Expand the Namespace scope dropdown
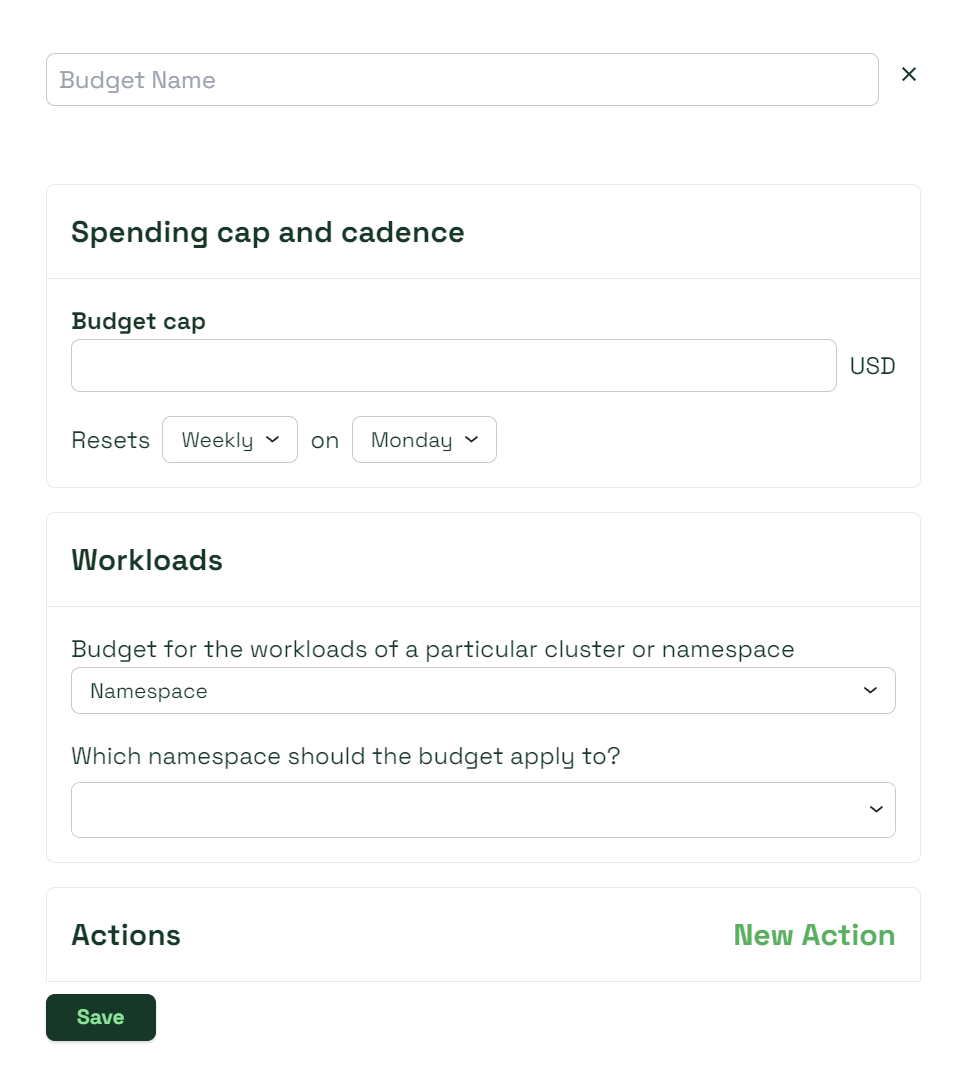The width and height of the screenshot is (968, 1081). coord(483,690)
